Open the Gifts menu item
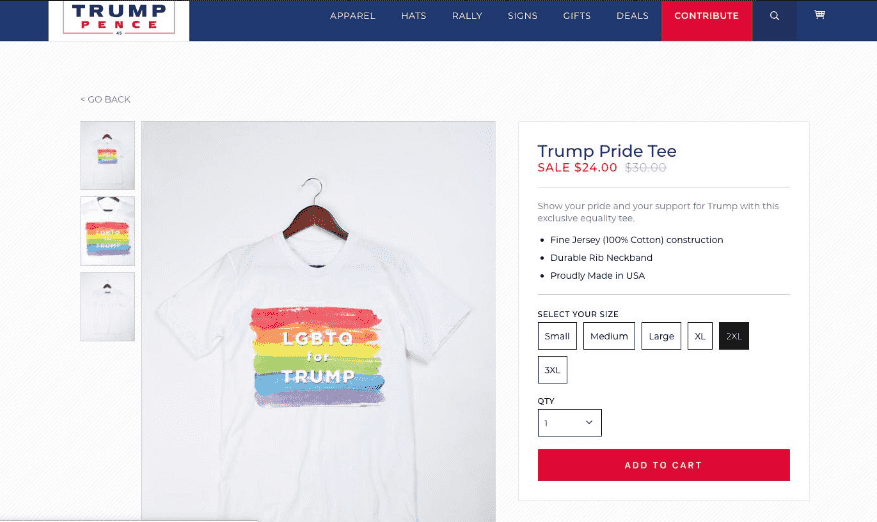This screenshot has width=877, height=522. coord(577,16)
